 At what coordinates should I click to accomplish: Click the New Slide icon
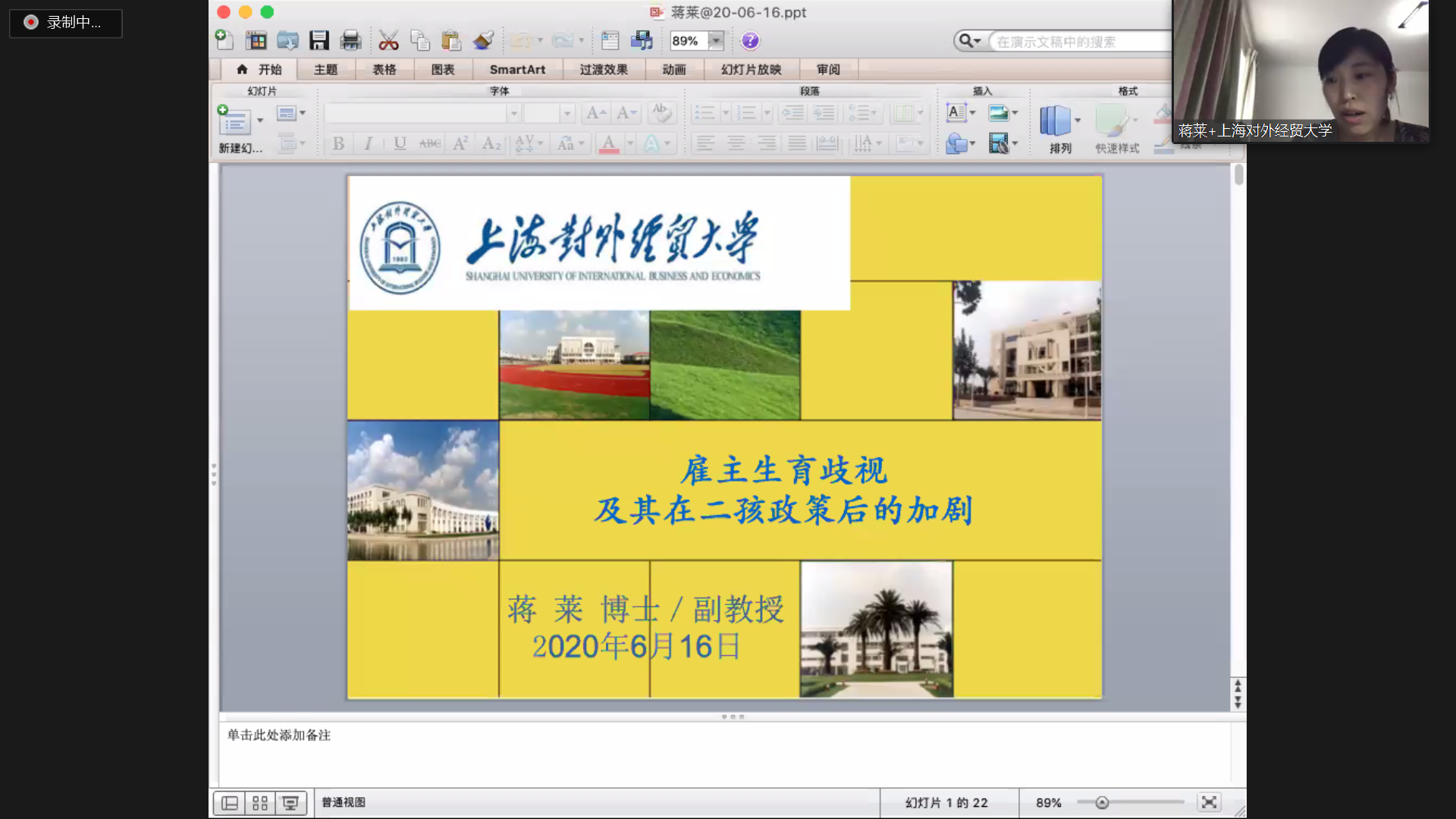pos(234,121)
